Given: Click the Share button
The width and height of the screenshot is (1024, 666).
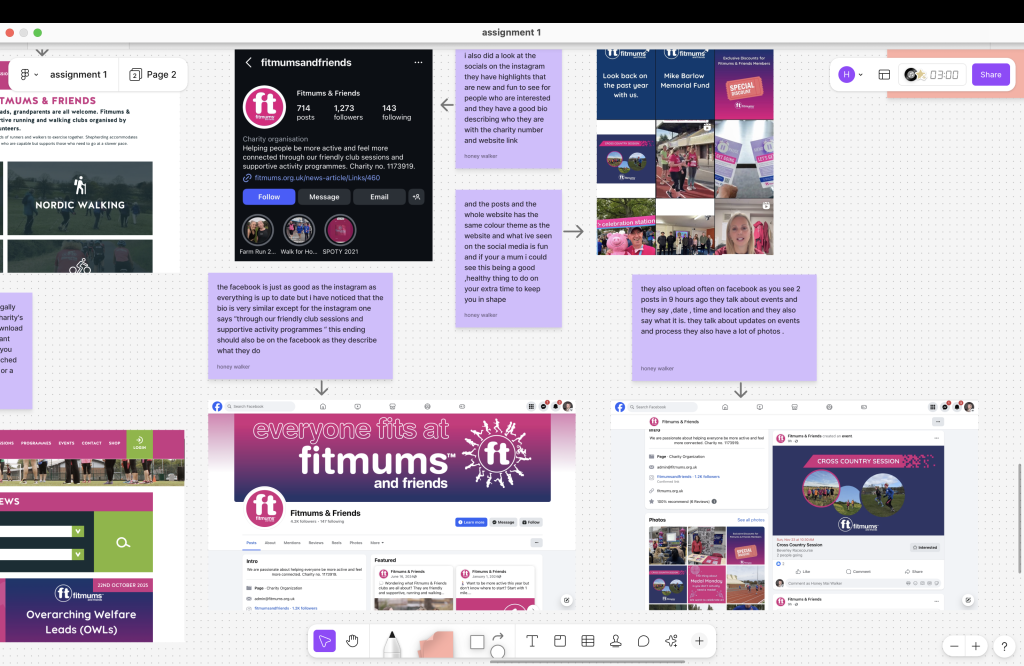Looking at the screenshot, I should click(990, 74).
